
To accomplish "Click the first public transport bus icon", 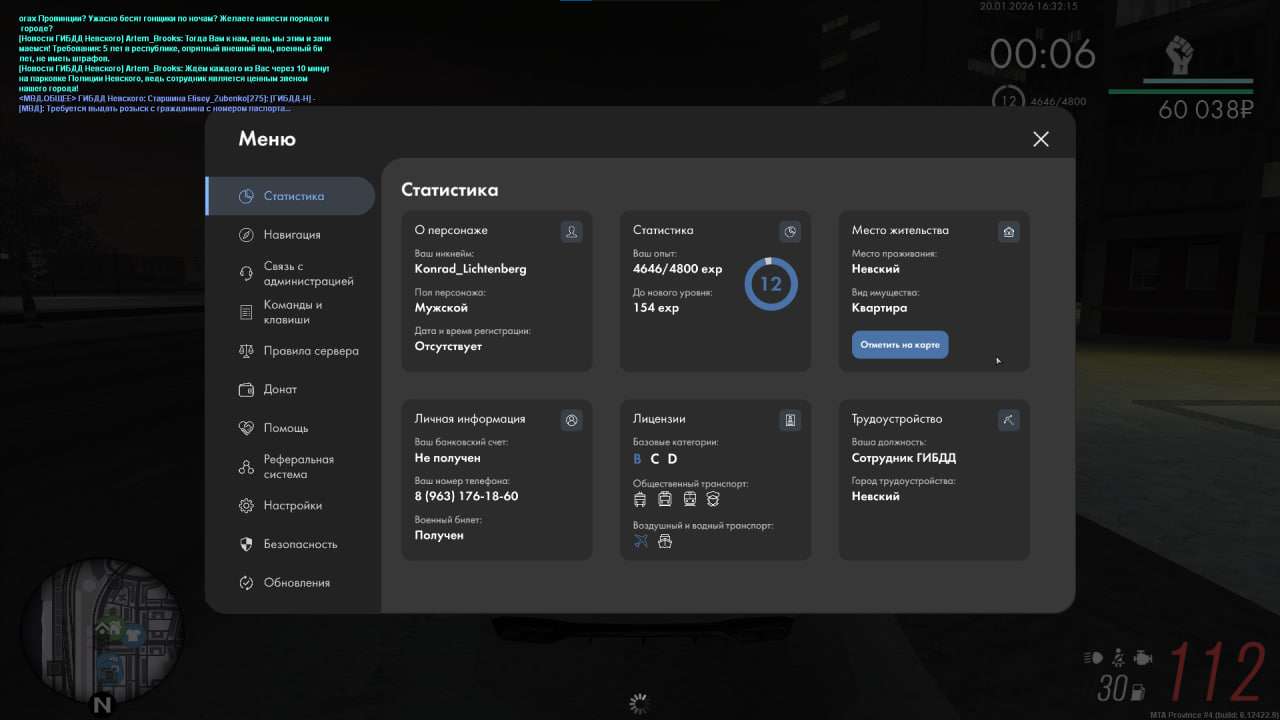I will tap(640, 499).
